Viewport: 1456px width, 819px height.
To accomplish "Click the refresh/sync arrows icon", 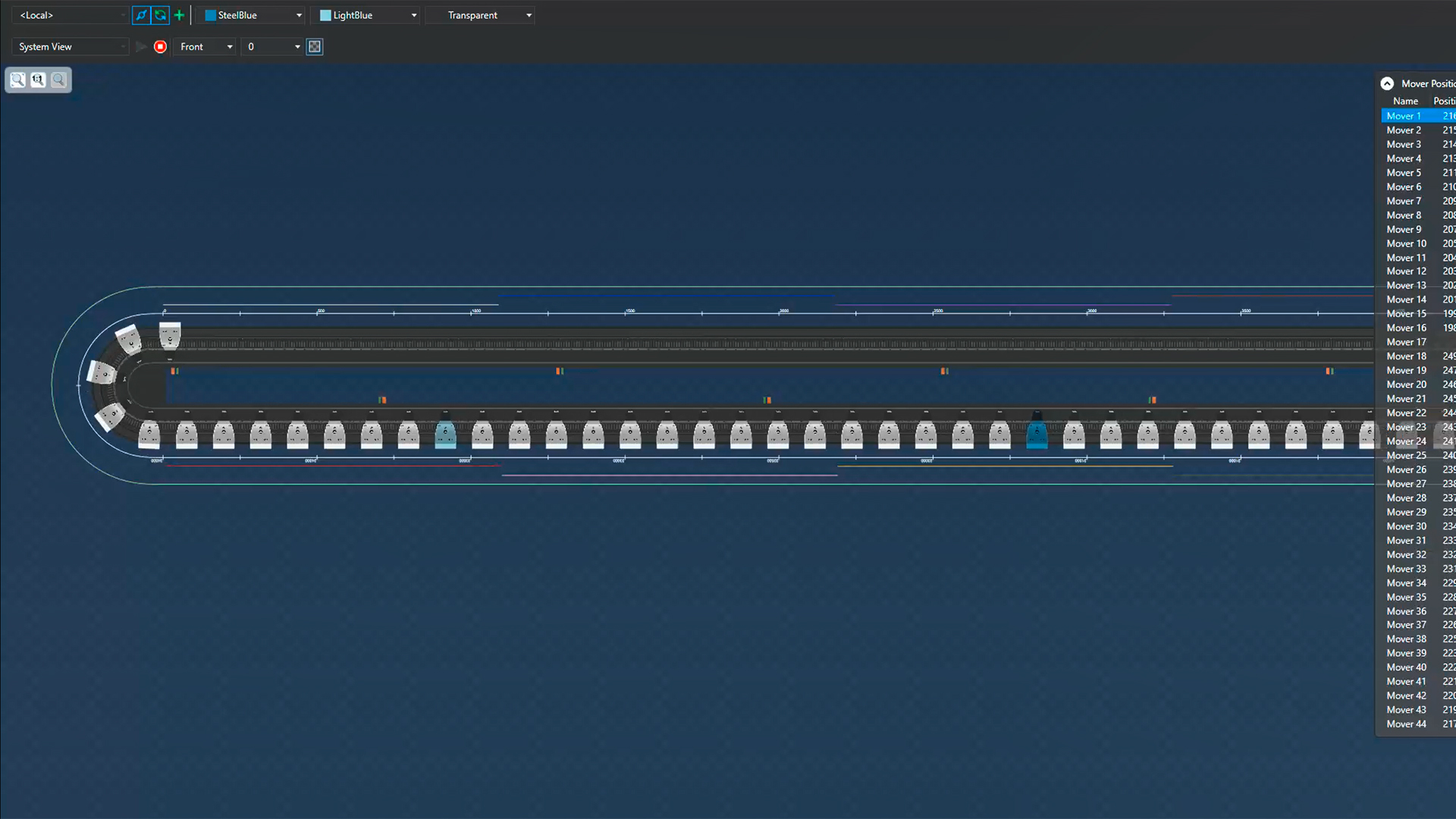I will [x=160, y=15].
